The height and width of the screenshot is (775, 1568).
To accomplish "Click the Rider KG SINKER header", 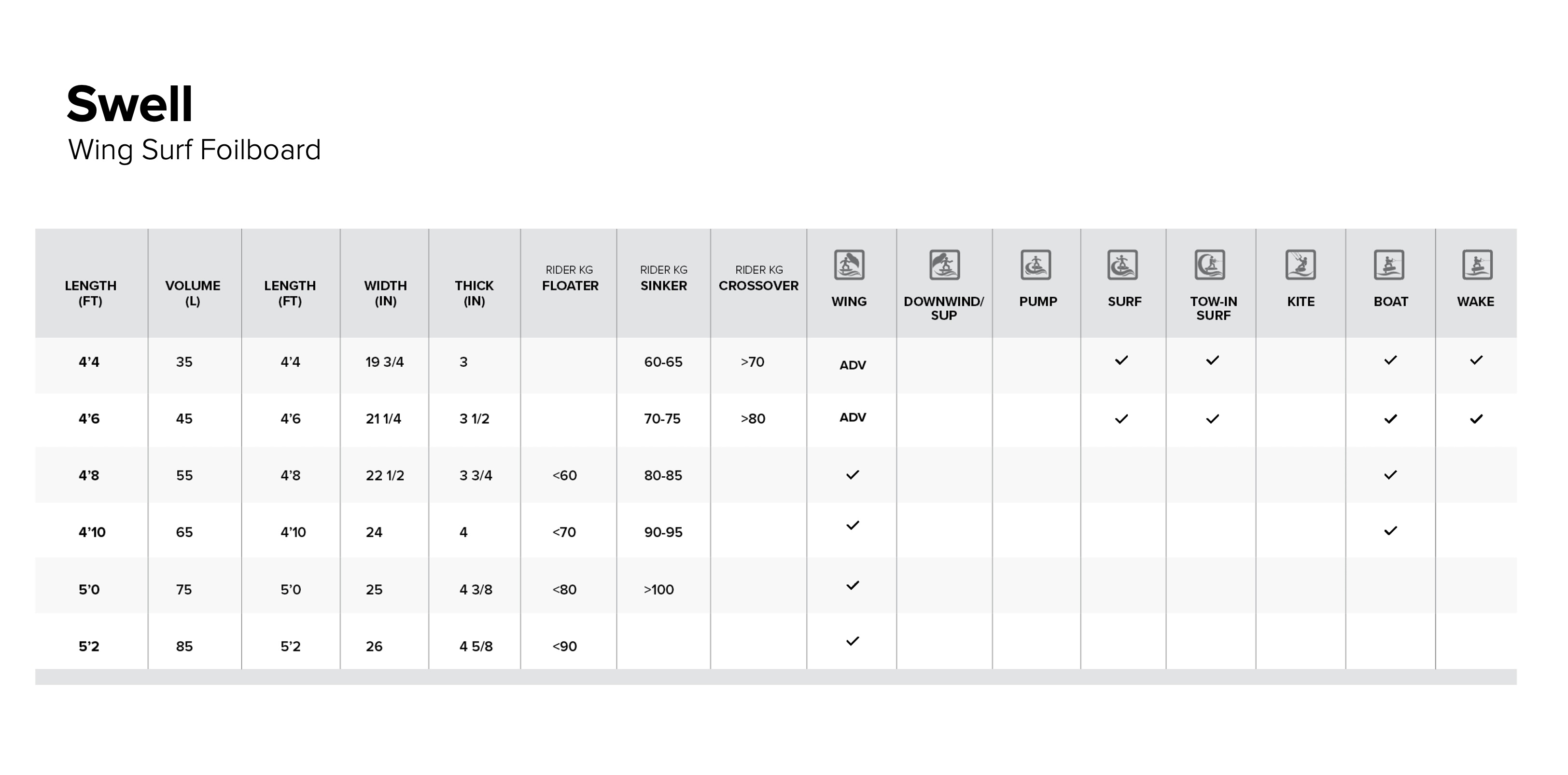I will click(663, 278).
